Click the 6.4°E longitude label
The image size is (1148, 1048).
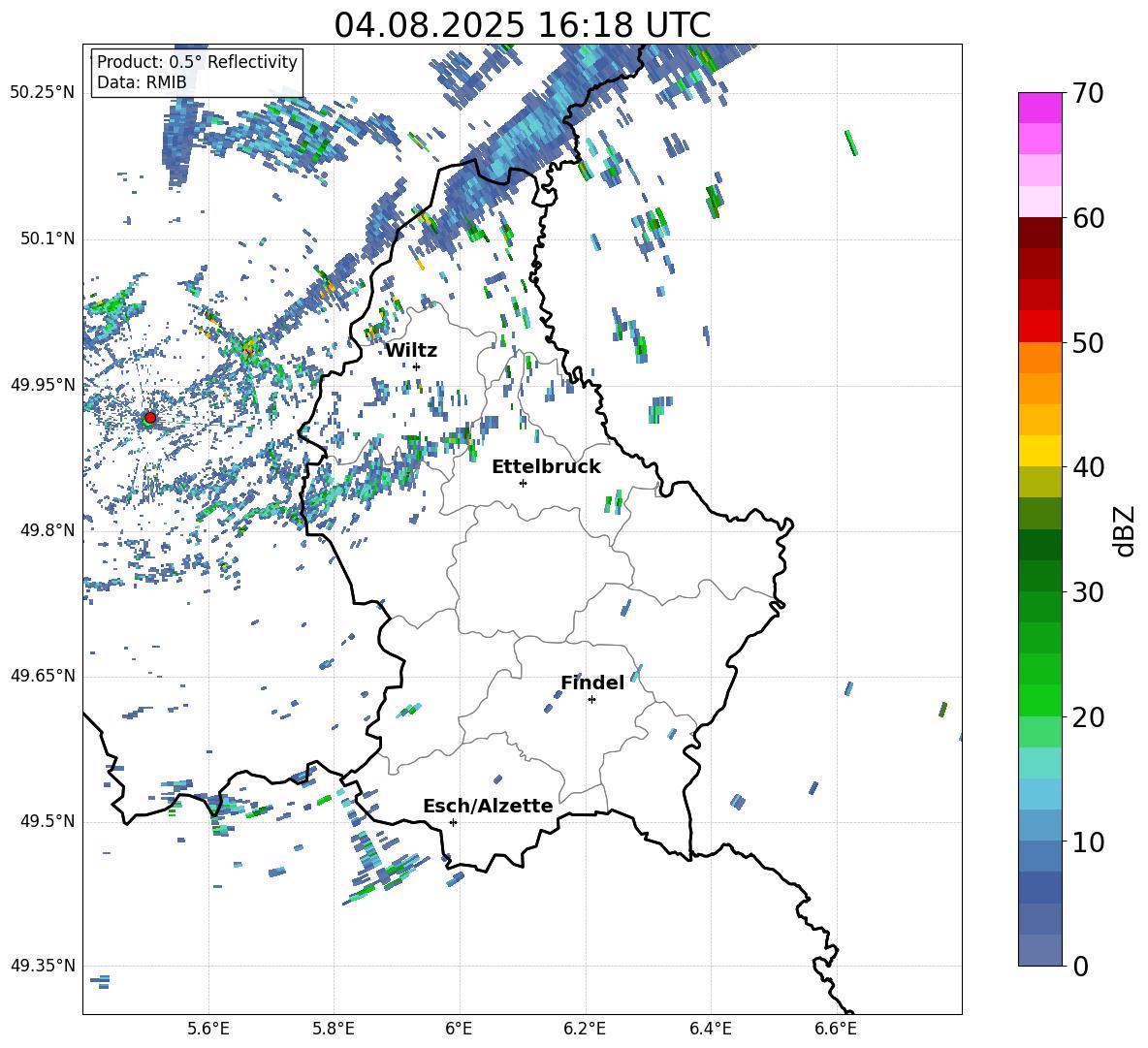tap(710, 1029)
